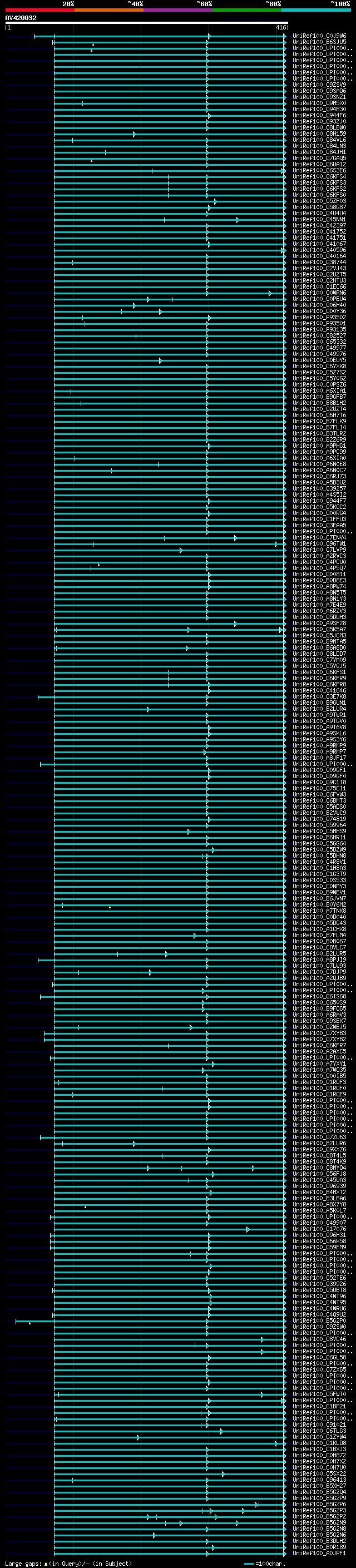Open the UniRef100_Q66K58 alignment
This screenshot has height=1568, width=356.
coord(319,1240)
